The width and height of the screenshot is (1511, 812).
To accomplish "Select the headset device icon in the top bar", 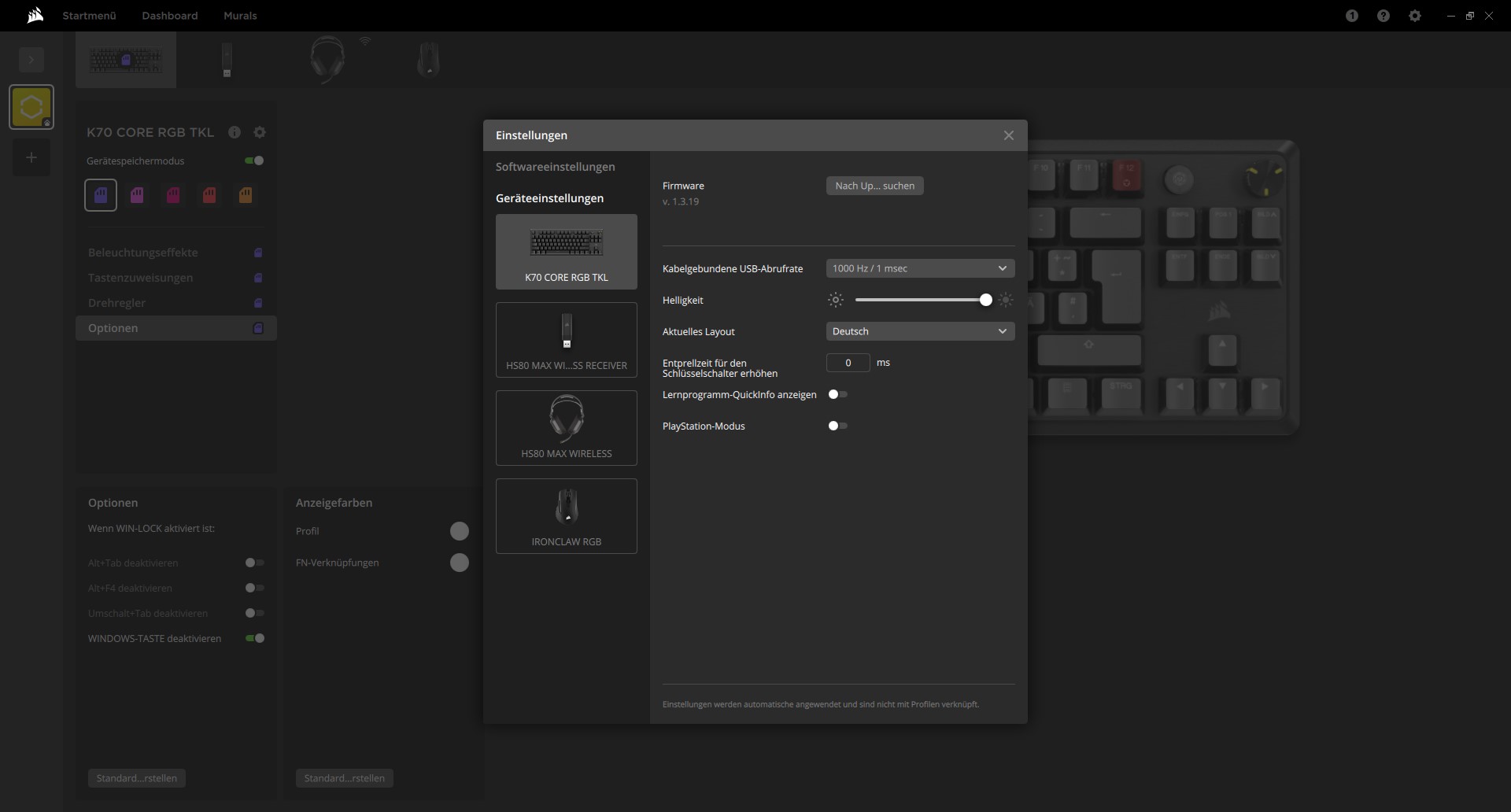I will pyautogui.click(x=327, y=60).
